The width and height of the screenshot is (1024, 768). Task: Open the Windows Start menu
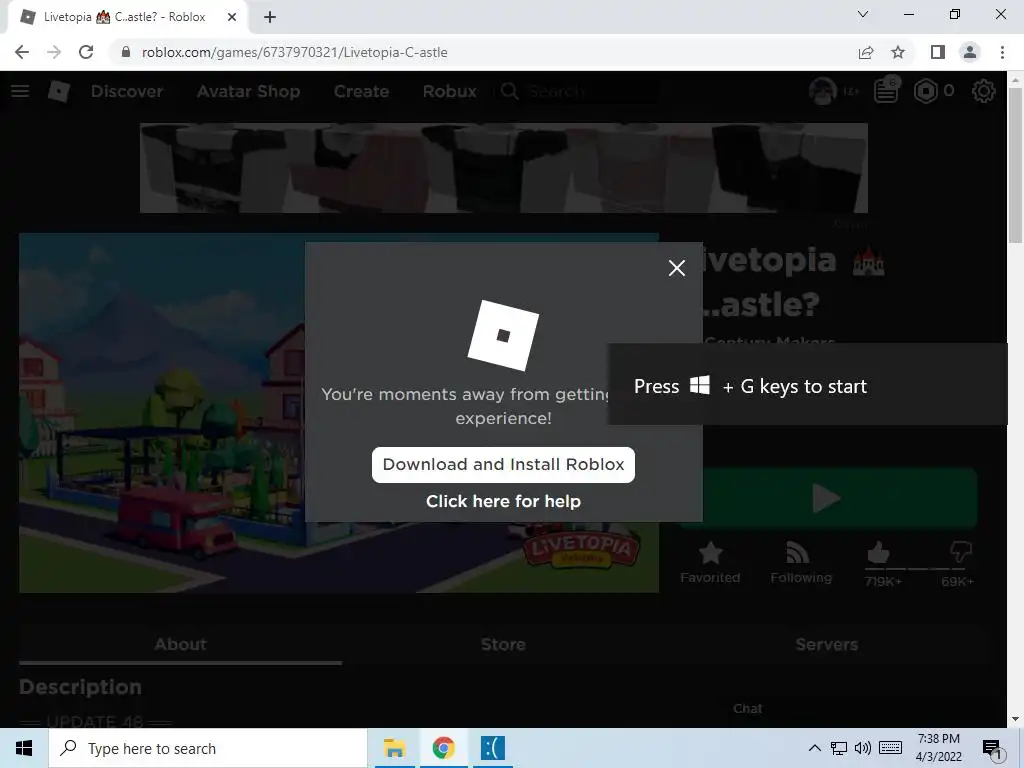[x=24, y=748]
